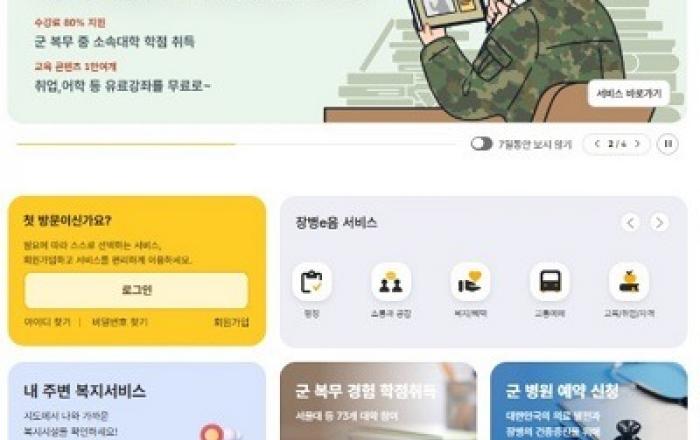Click the banner slideshow progress bar
This screenshot has width=700, height=440.
pyautogui.click(x=236, y=144)
